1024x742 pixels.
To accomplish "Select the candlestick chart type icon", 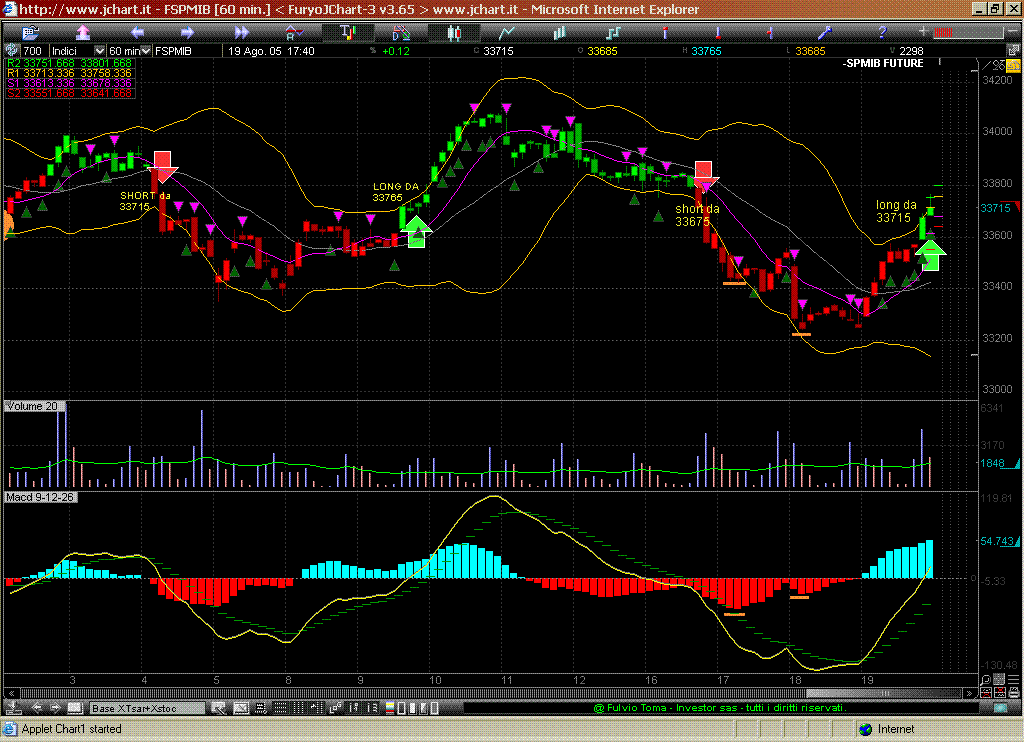I will pyautogui.click(x=454, y=33).
